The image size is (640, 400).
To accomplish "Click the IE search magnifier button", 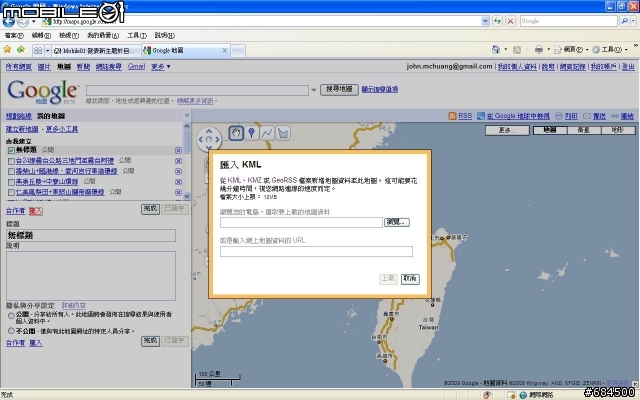I will pyautogui.click(x=624, y=21).
